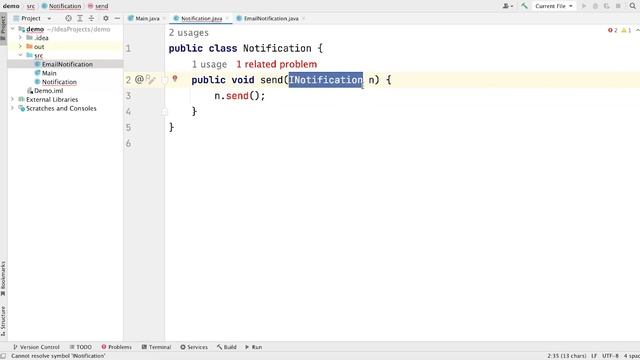Open the Terminal tool window

coord(156,347)
